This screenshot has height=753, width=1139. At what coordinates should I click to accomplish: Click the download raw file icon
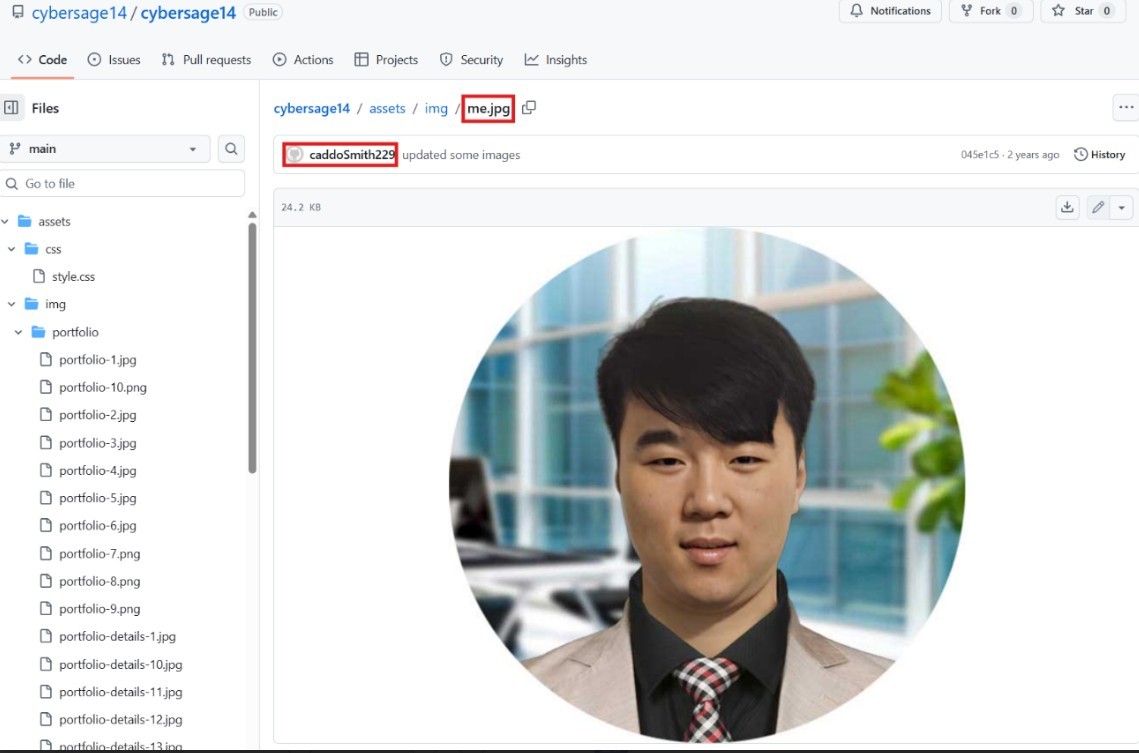1067,207
